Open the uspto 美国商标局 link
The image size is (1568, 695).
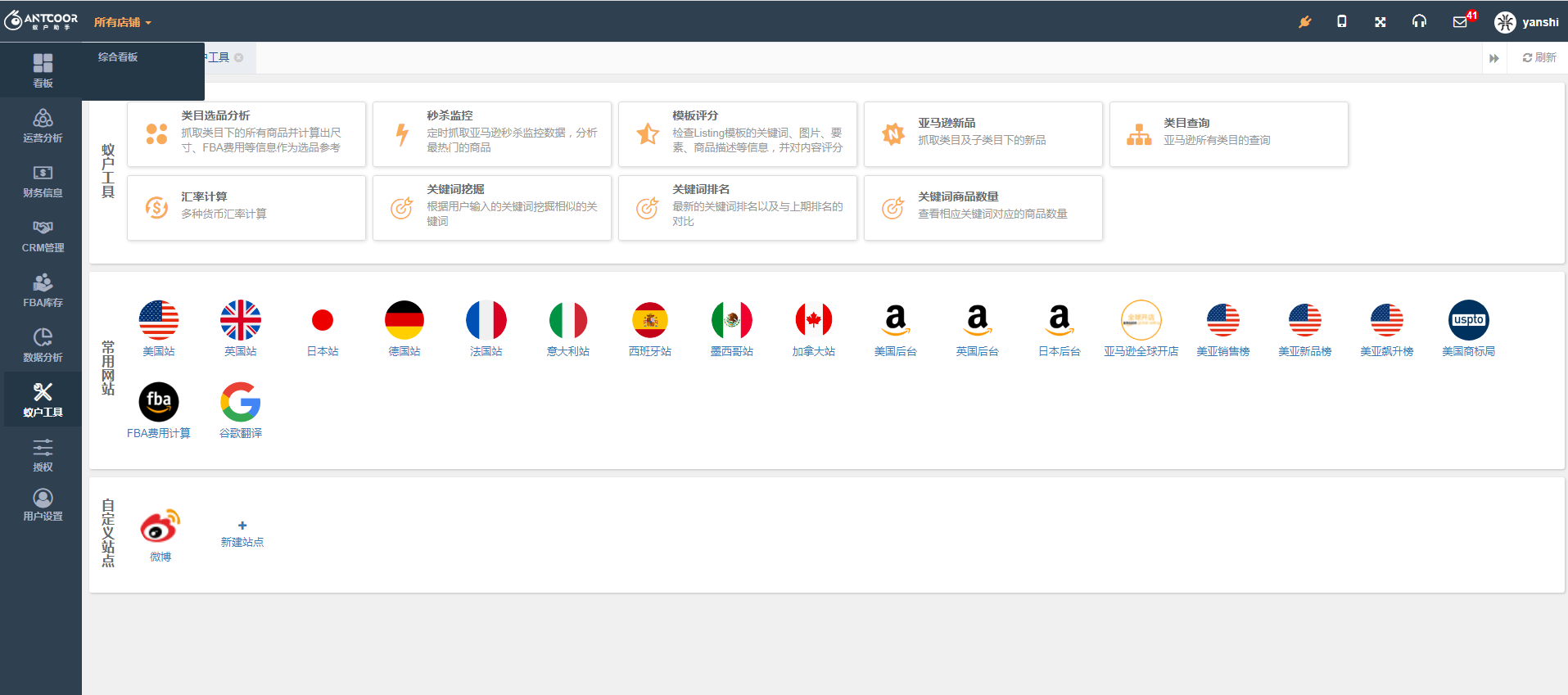click(1469, 328)
